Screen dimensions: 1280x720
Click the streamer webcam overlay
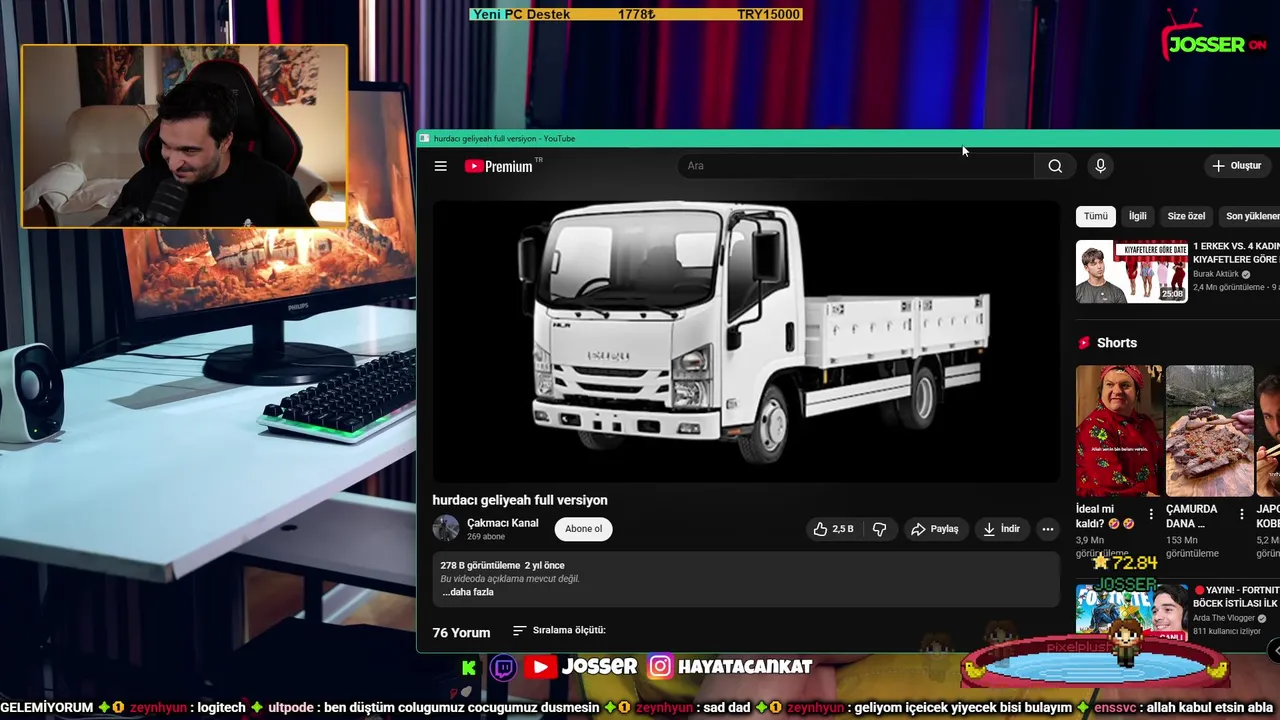(185, 136)
